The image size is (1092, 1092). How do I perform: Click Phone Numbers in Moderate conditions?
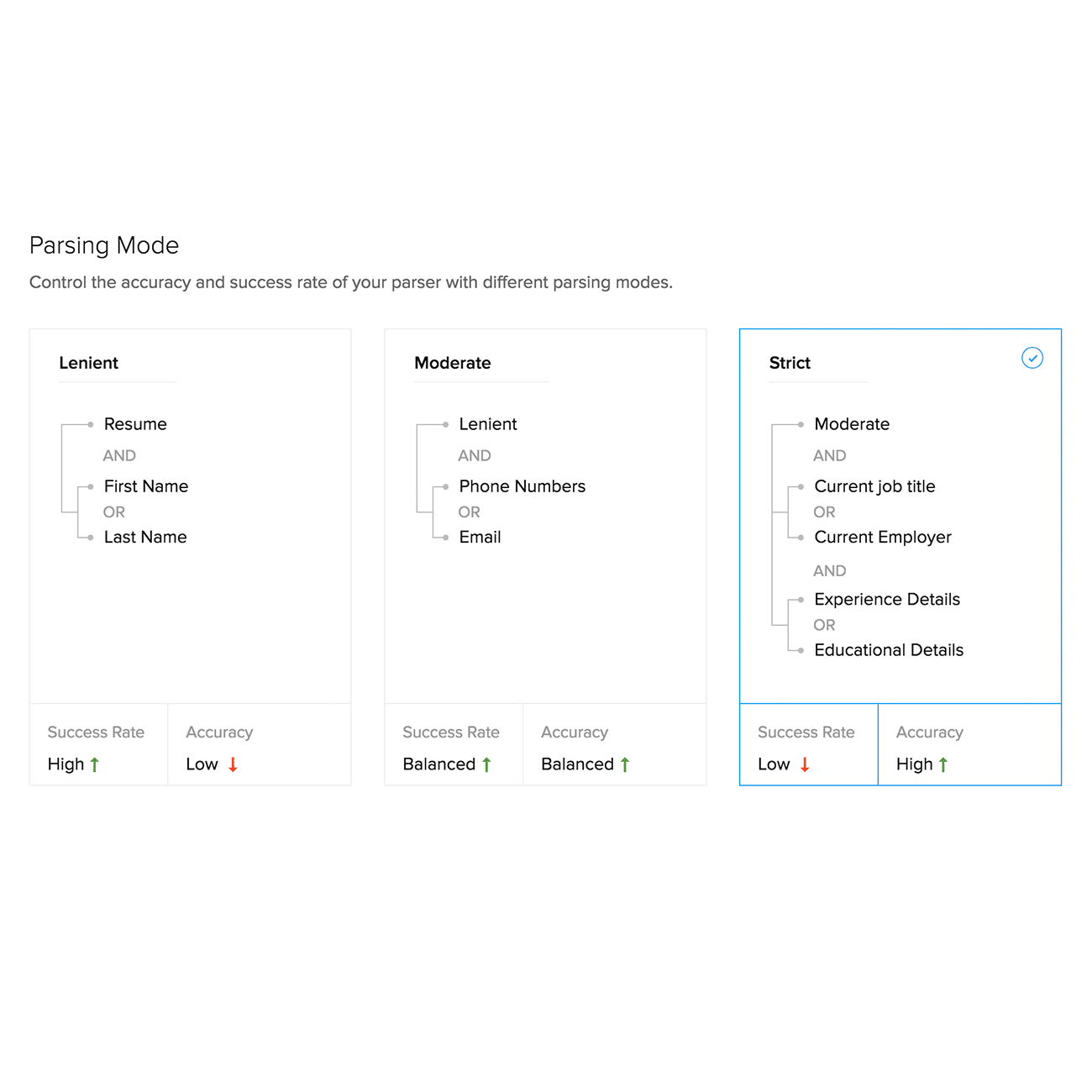click(522, 486)
